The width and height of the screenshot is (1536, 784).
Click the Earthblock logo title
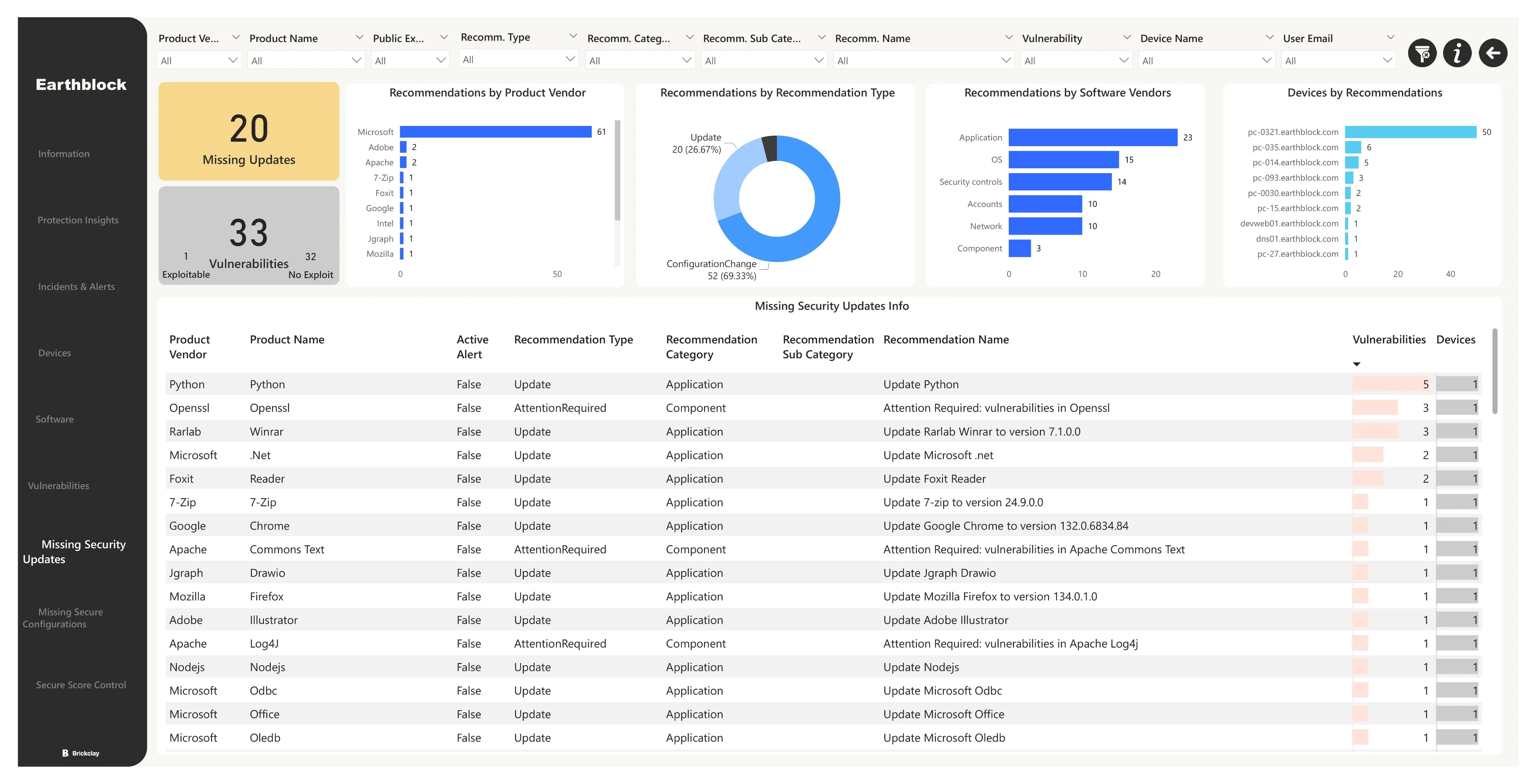coord(81,85)
